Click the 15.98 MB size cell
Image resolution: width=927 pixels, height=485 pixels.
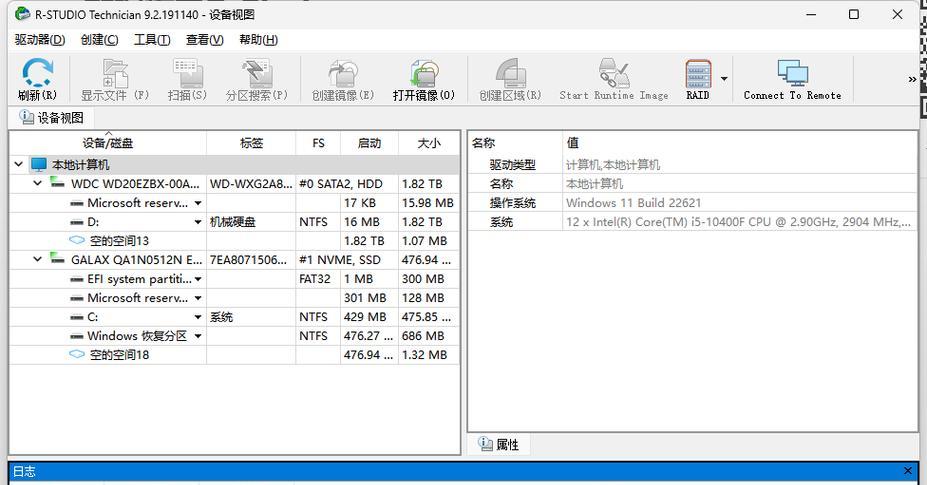click(x=428, y=203)
